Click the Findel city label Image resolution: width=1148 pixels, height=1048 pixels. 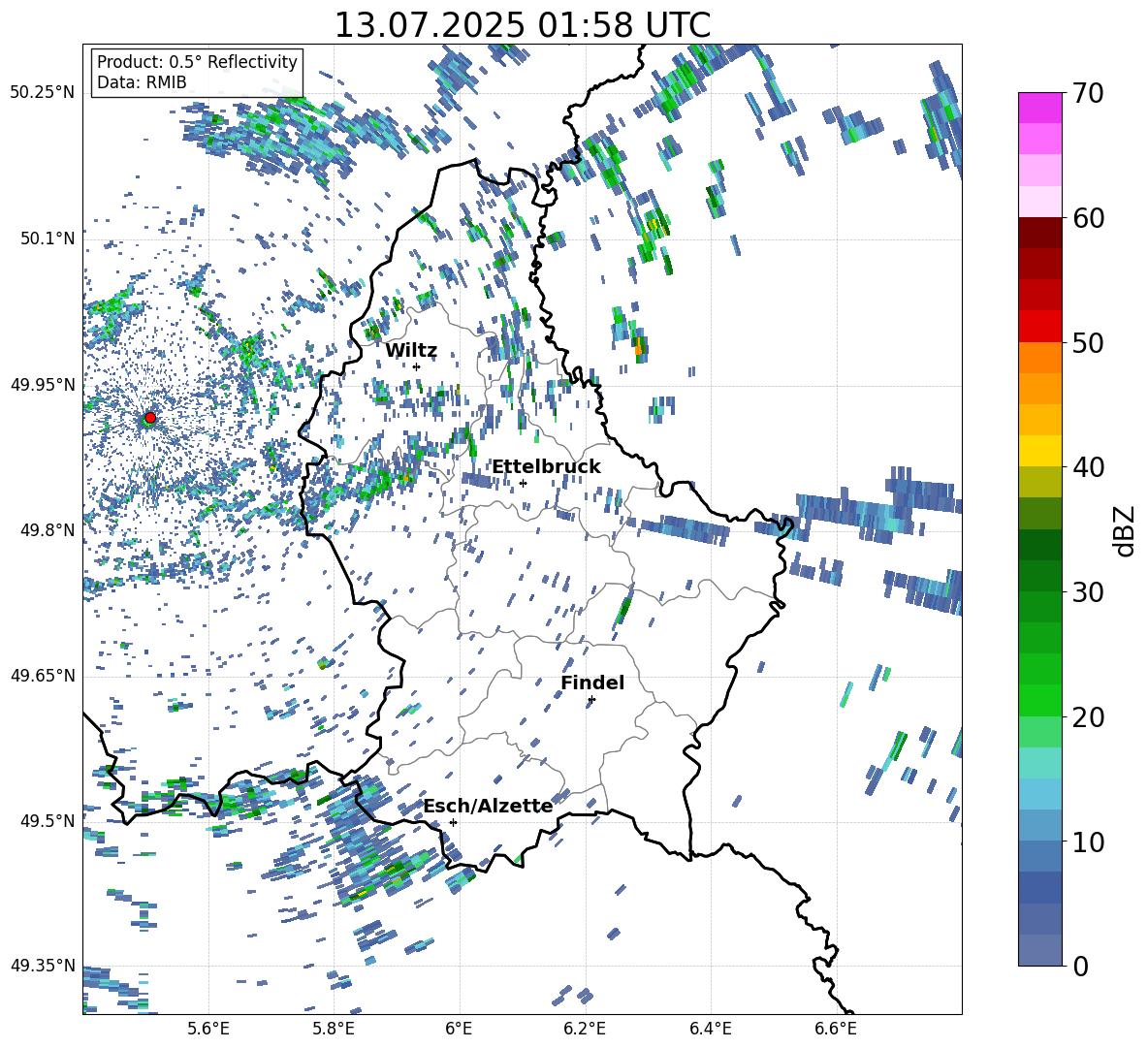pyautogui.click(x=592, y=683)
